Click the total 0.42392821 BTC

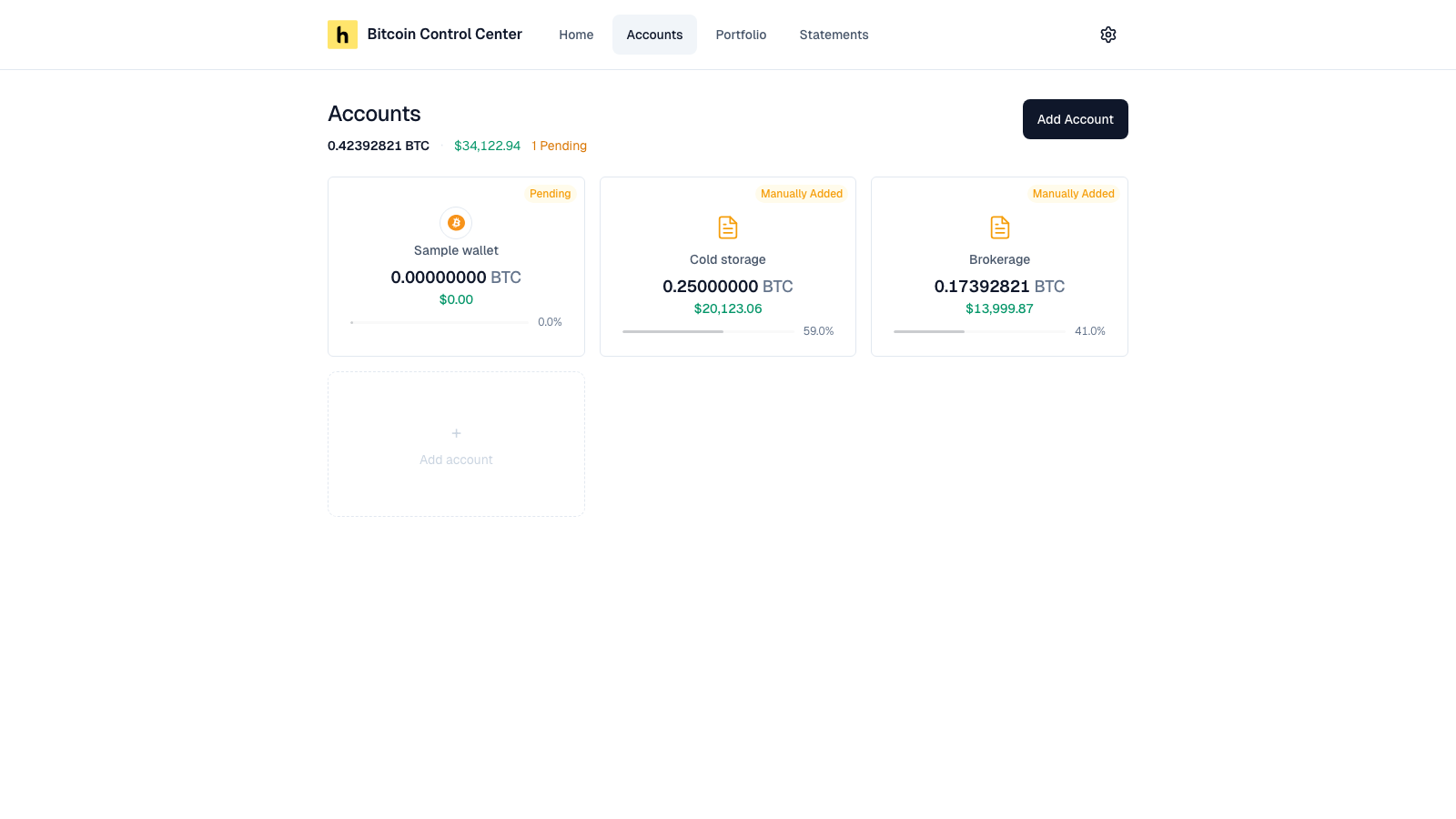tap(379, 146)
